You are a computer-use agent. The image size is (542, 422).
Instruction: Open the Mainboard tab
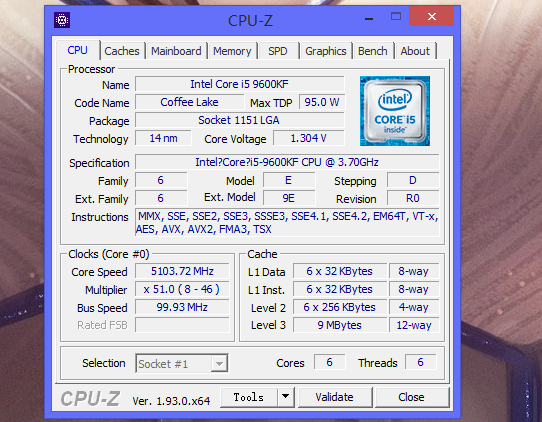pyautogui.click(x=176, y=51)
